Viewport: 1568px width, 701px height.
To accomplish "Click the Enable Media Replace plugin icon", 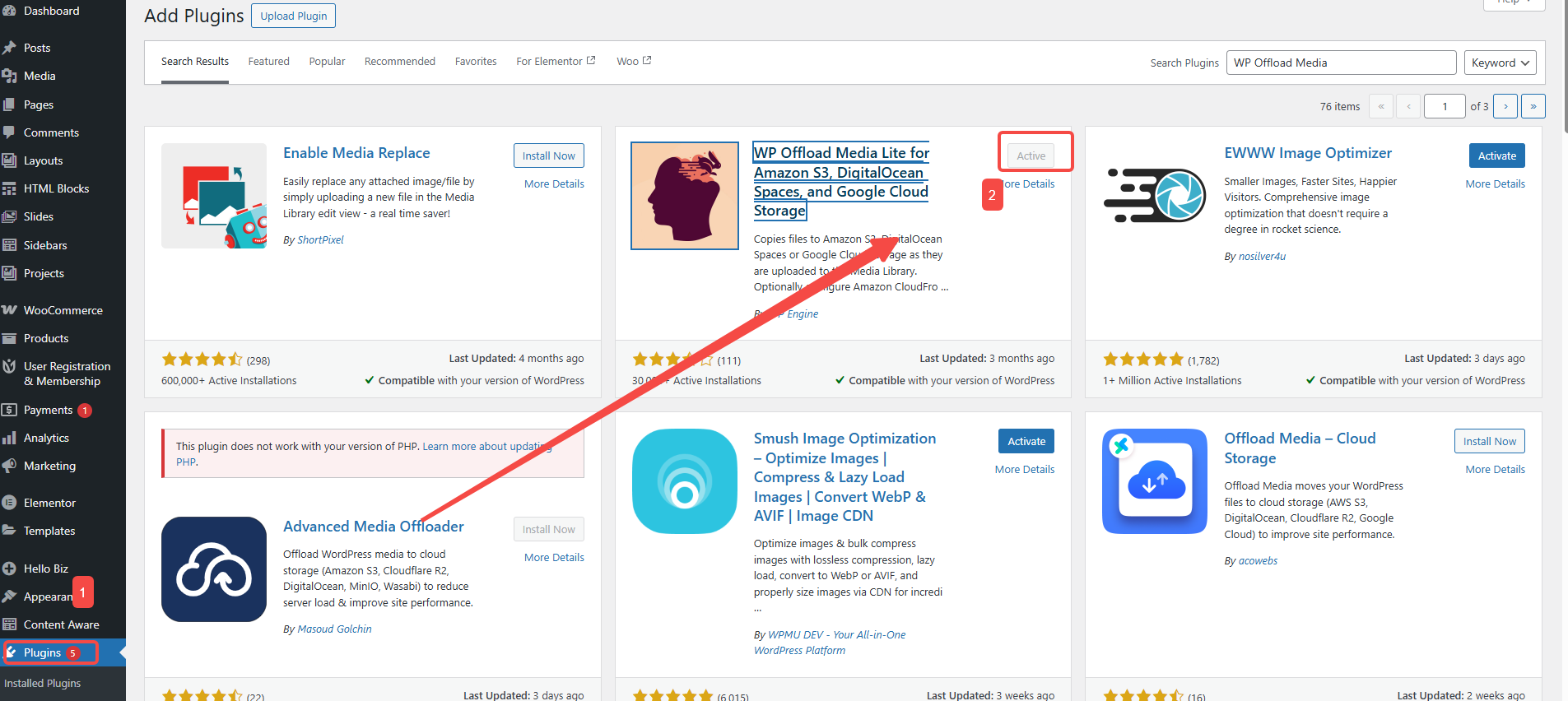I will 214,196.
